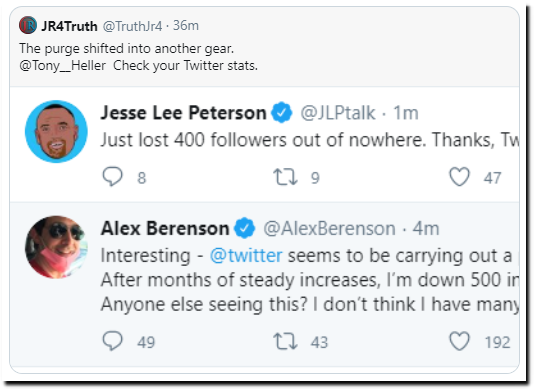Like Jesse Lee Peterson's tweet with heart icon
The image size is (534, 389).
point(459,177)
